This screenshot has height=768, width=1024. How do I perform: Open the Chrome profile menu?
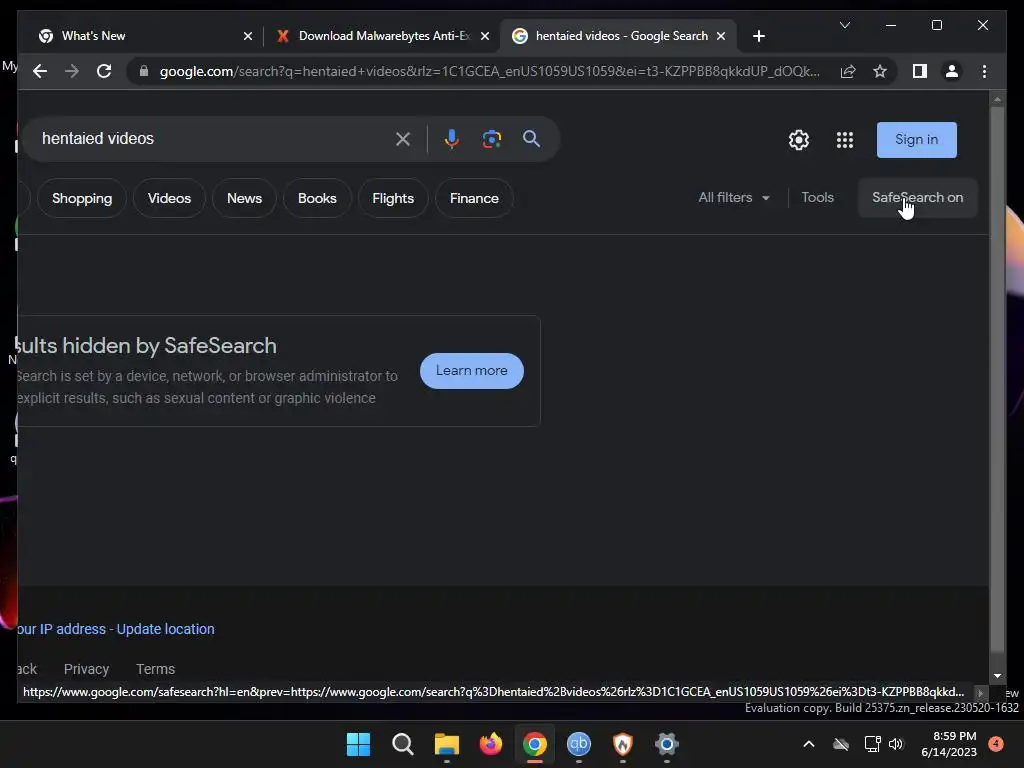pyautogui.click(x=952, y=71)
